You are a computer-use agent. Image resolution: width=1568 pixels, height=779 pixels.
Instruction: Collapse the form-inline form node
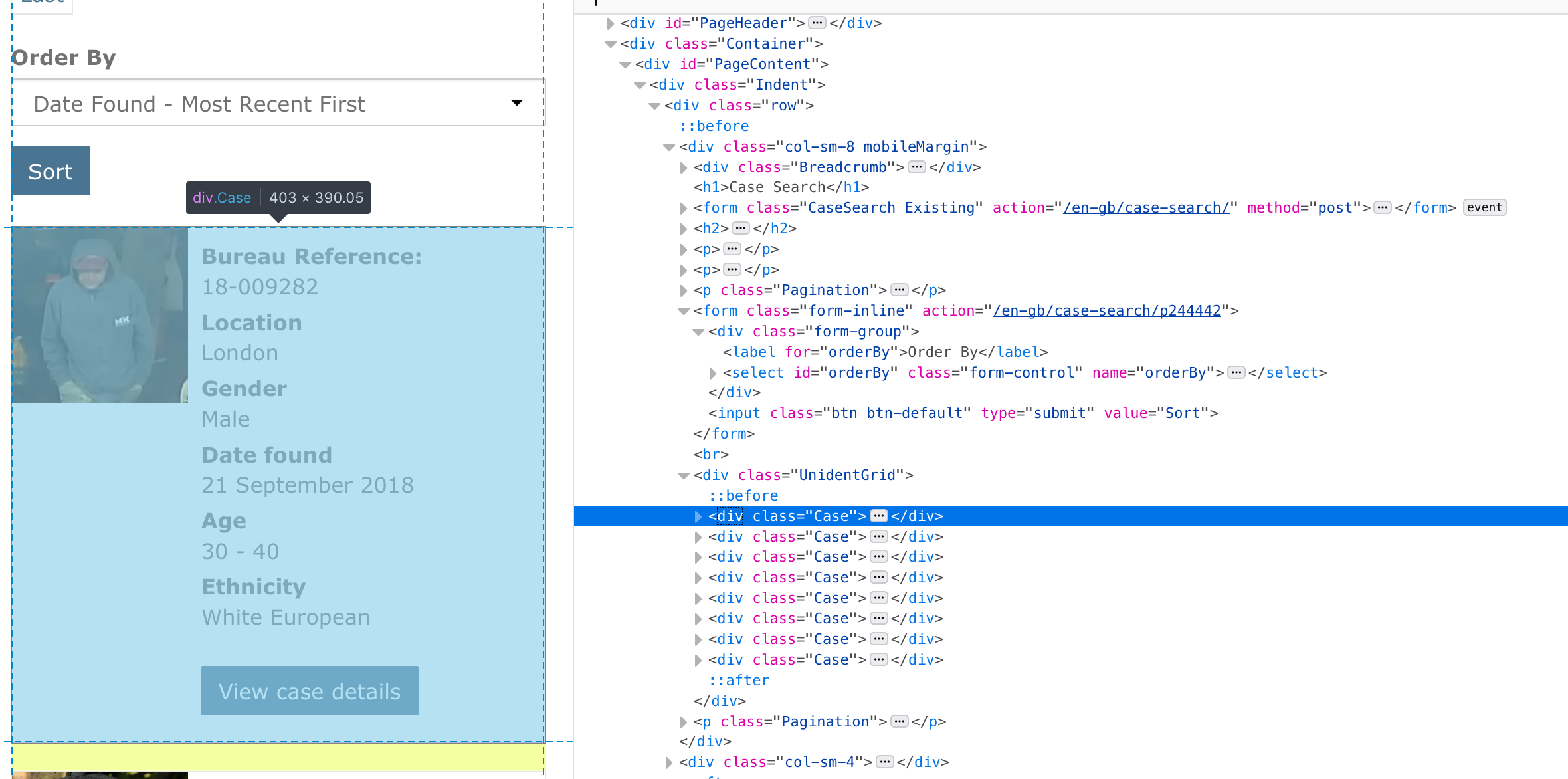pos(684,311)
